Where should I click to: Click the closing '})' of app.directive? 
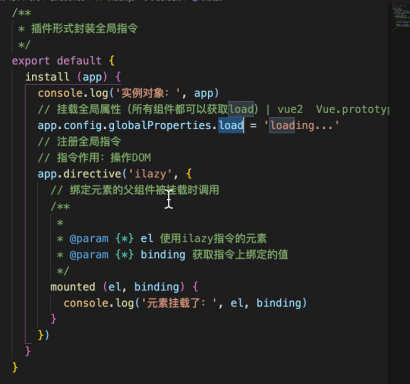coord(44,335)
